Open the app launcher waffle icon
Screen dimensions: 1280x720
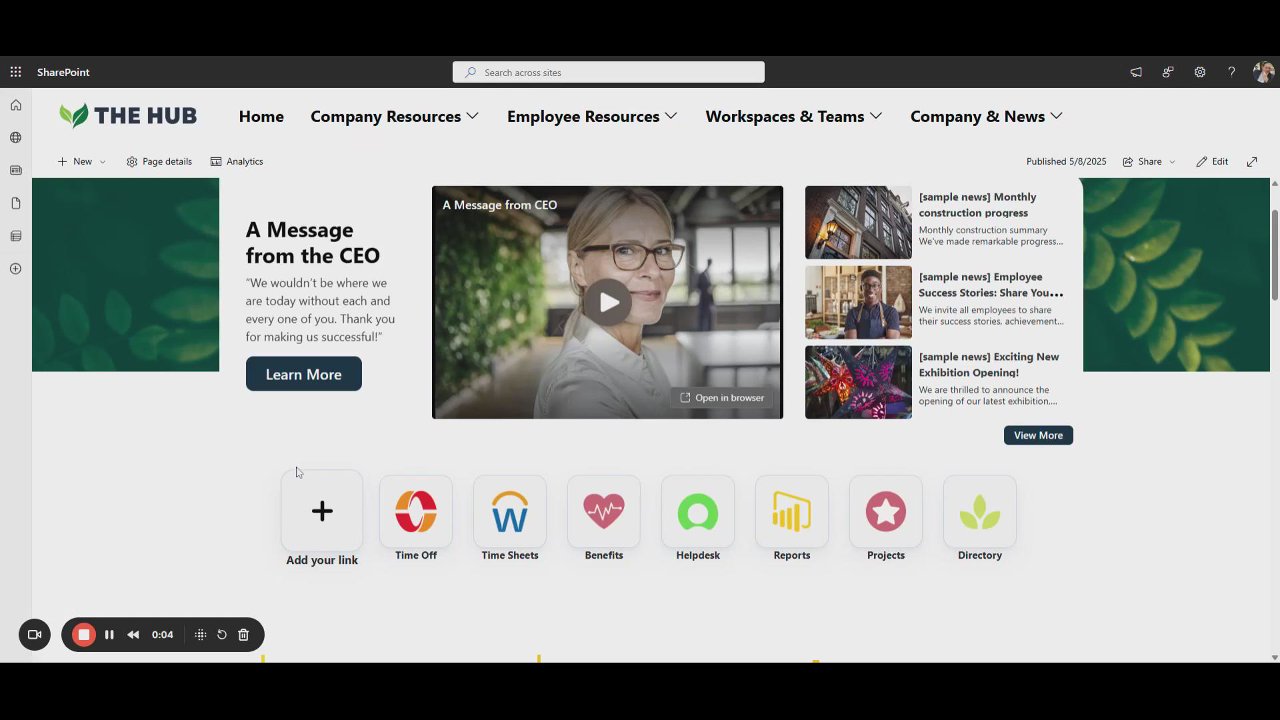(x=16, y=72)
